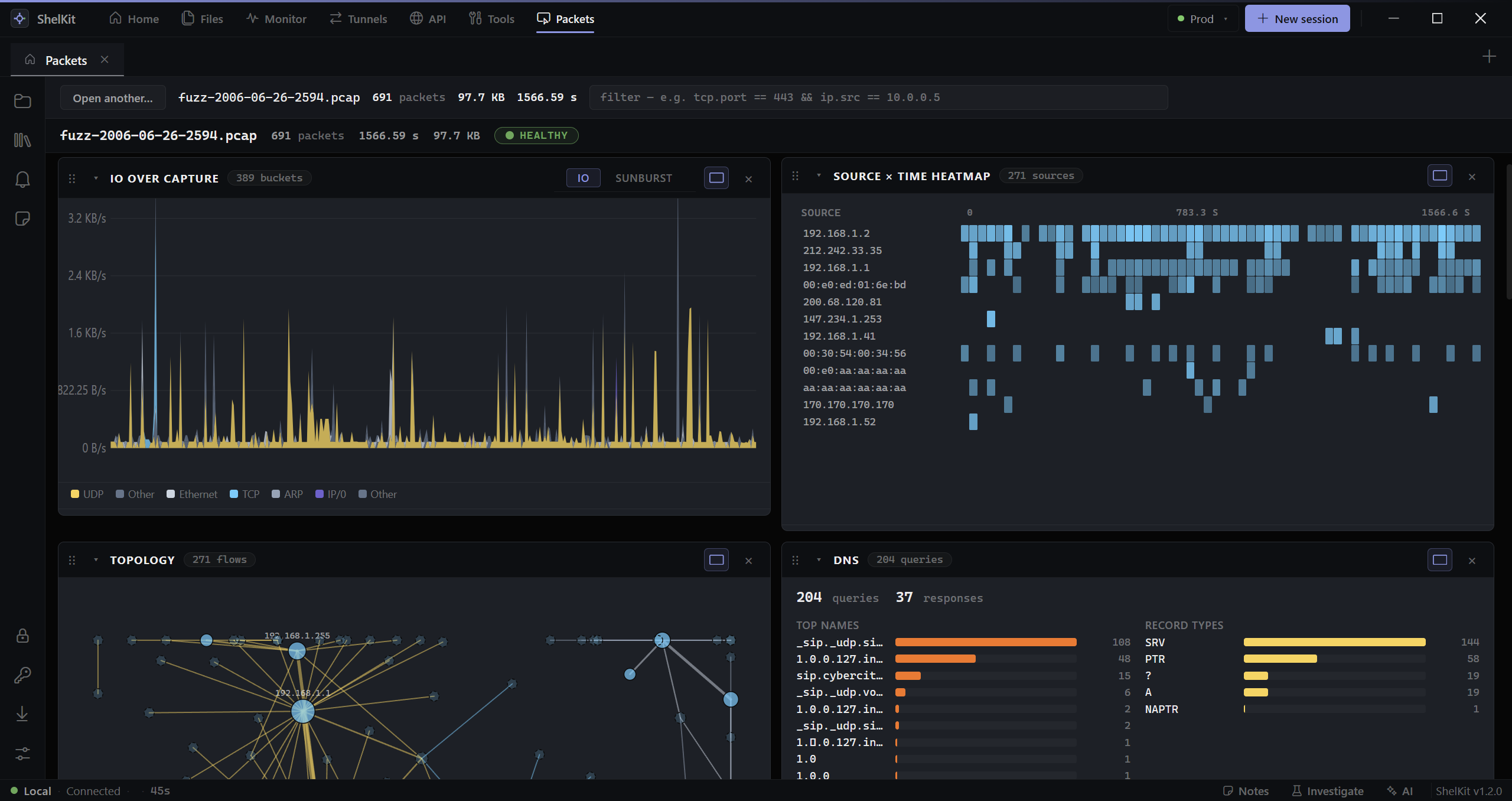
Task: Close the Packets tab
Action: [105, 60]
